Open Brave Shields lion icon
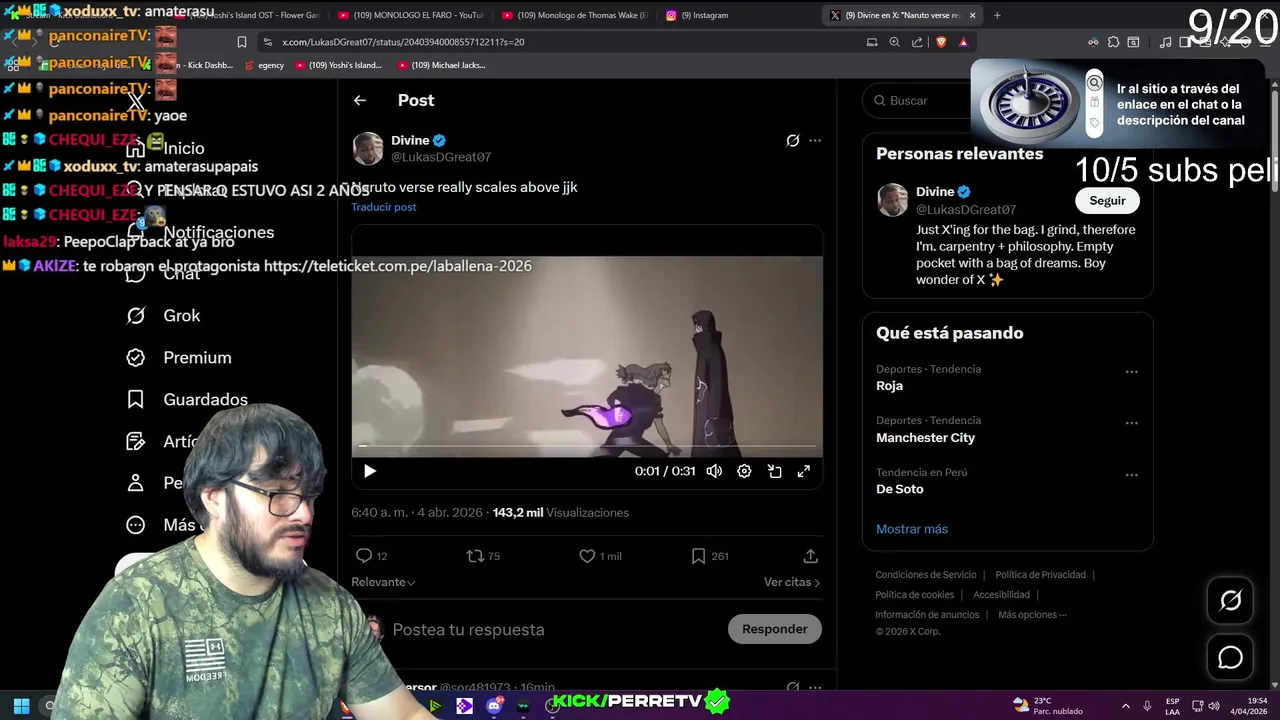Image resolution: width=1280 pixels, height=720 pixels. point(940,42)
